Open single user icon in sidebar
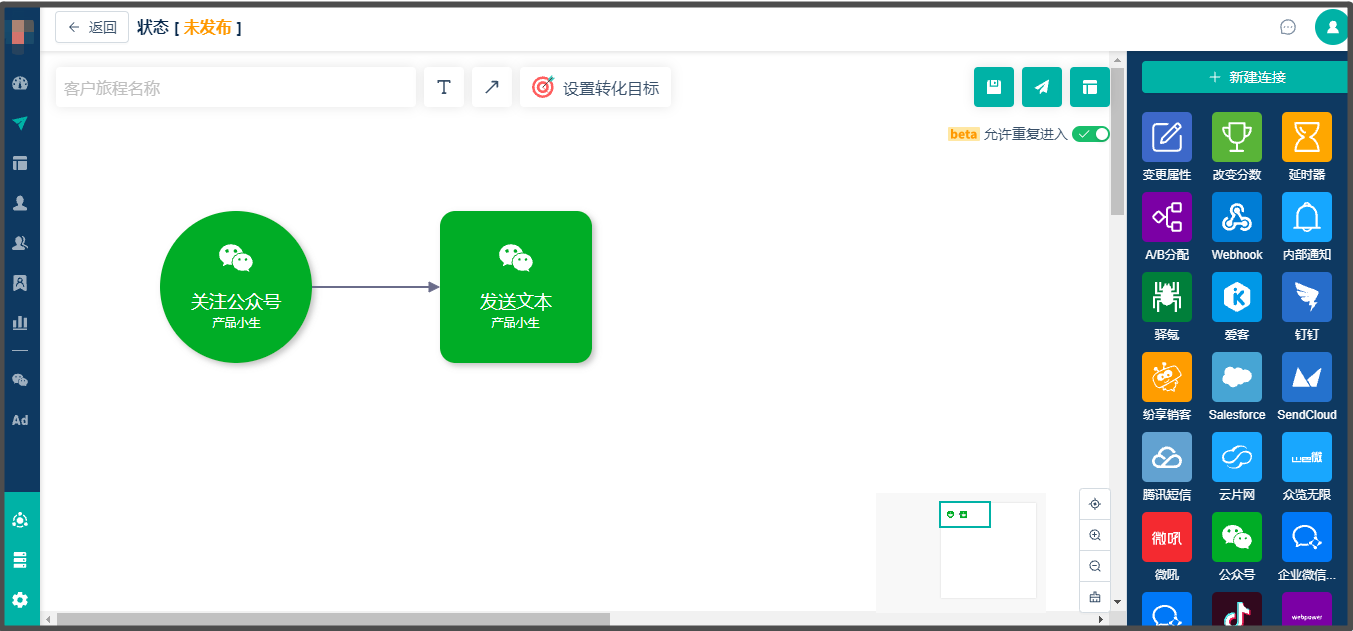The image size is (1353, 631). click(x=20, y=203)
